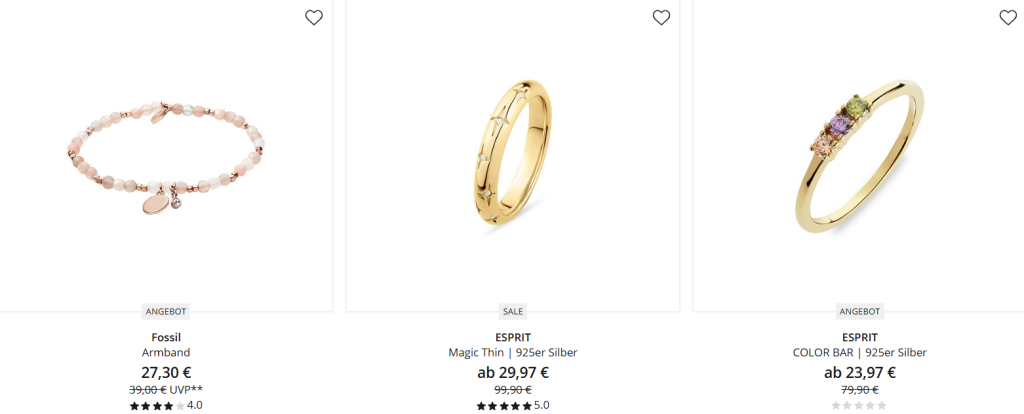View the 5.0 star rating of Magic Thin

(513, 406)
